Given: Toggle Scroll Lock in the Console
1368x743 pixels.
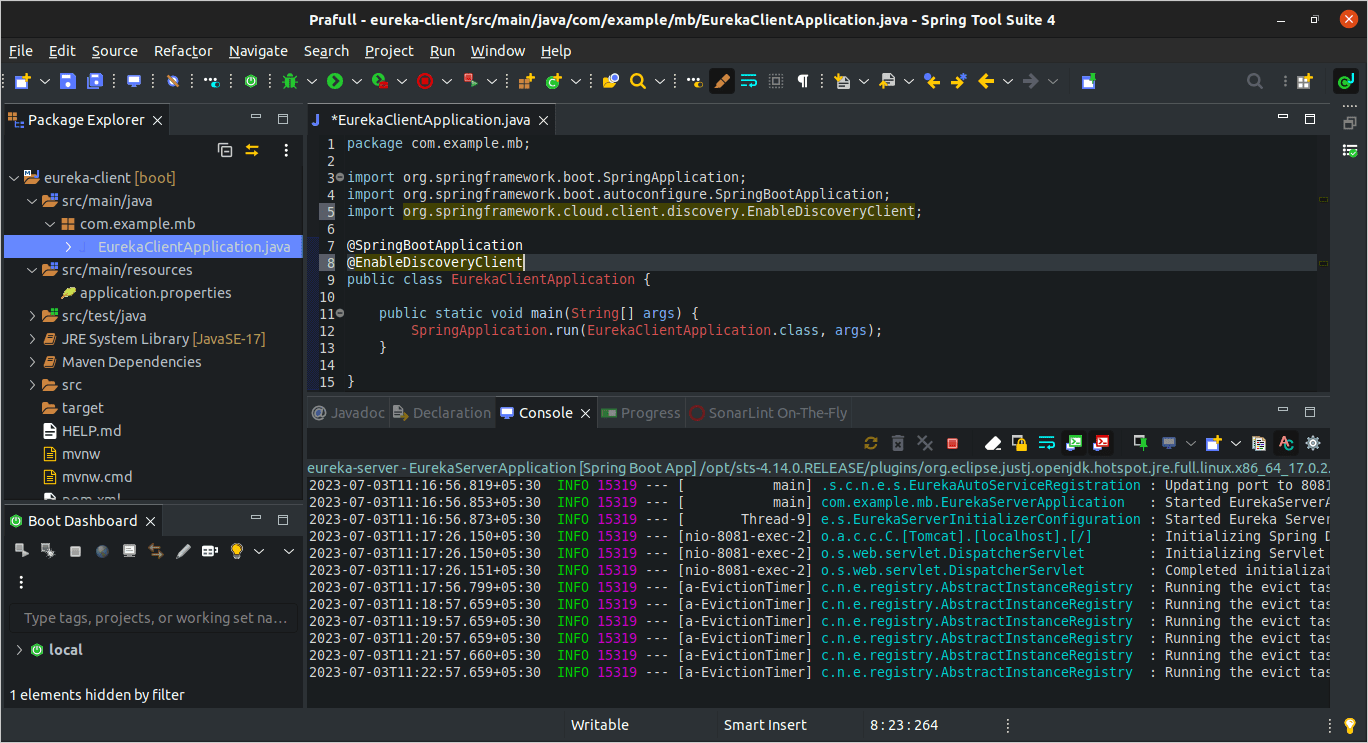Looking at the screenshot, I should tap(1019, 443).
